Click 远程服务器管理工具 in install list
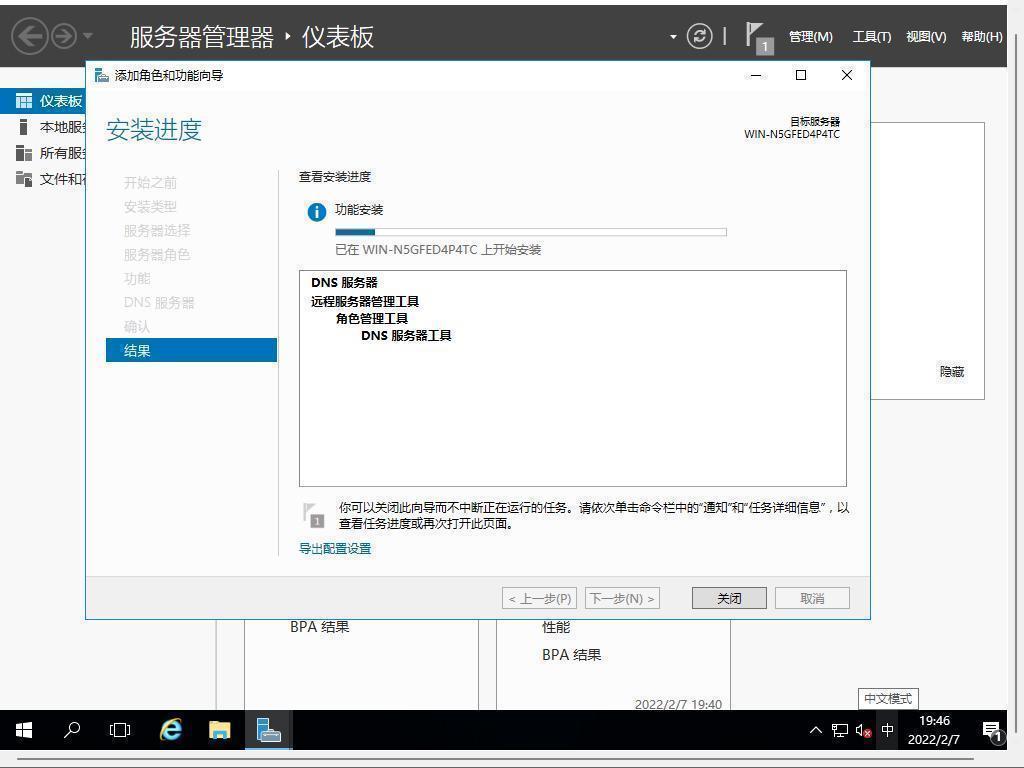Screen dimensions: 1024x768 (364, 301)
